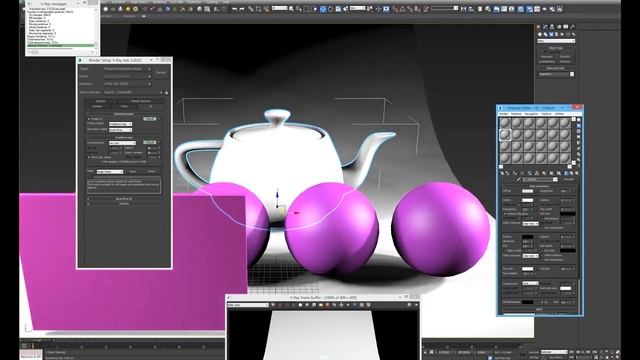Open Renderer dropdown in Render Setup

click(x=127, y=84)
